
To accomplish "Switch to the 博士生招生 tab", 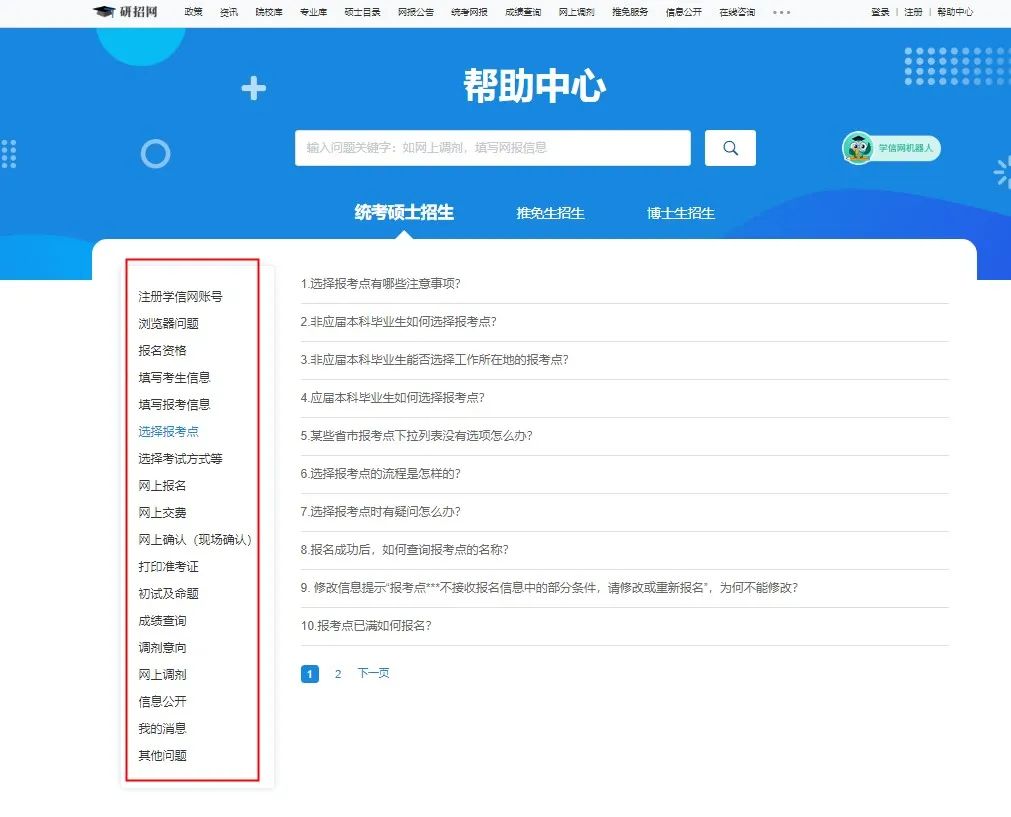I will point(680,213).
